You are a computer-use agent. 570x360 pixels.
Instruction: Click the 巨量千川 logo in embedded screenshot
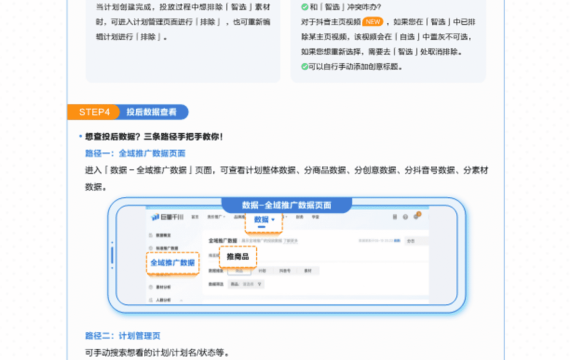168,217
